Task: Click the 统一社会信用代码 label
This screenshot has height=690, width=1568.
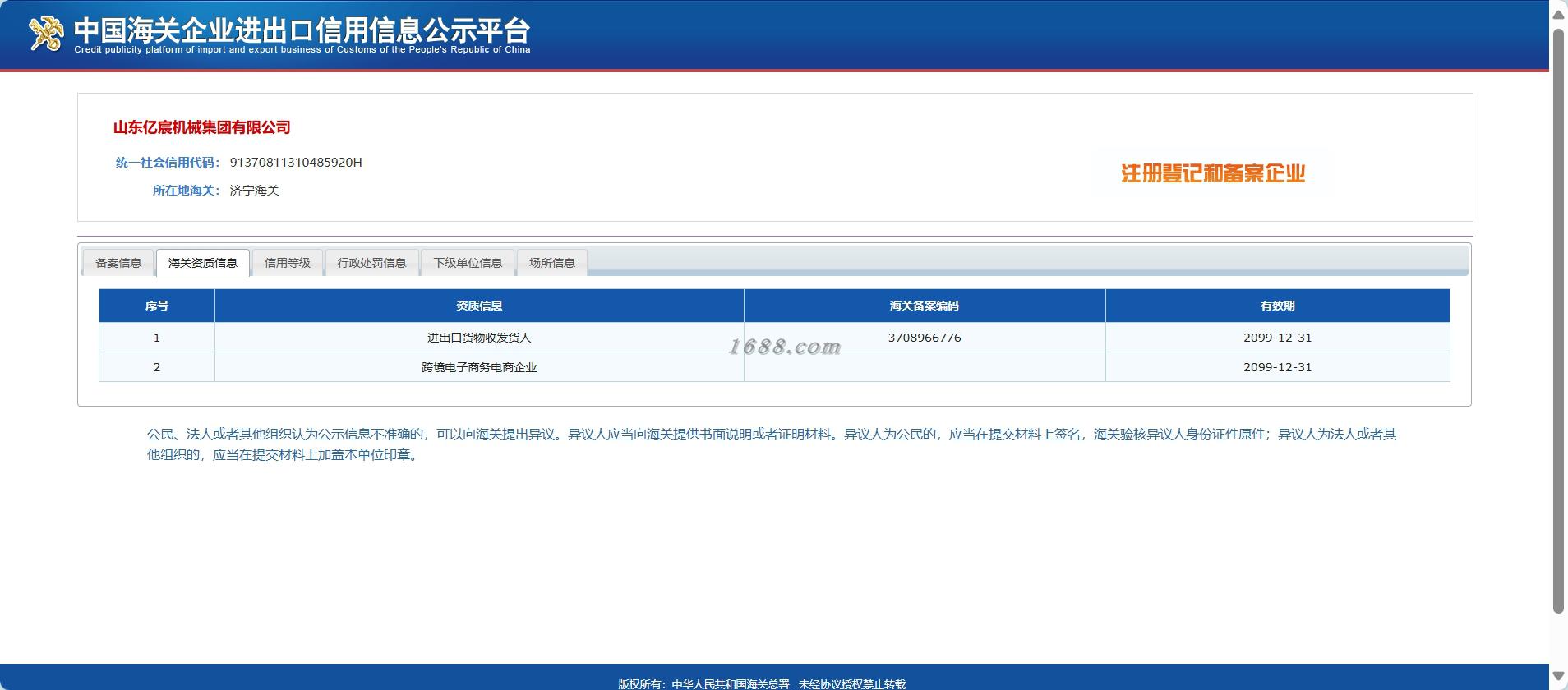Action: [168, 163]
